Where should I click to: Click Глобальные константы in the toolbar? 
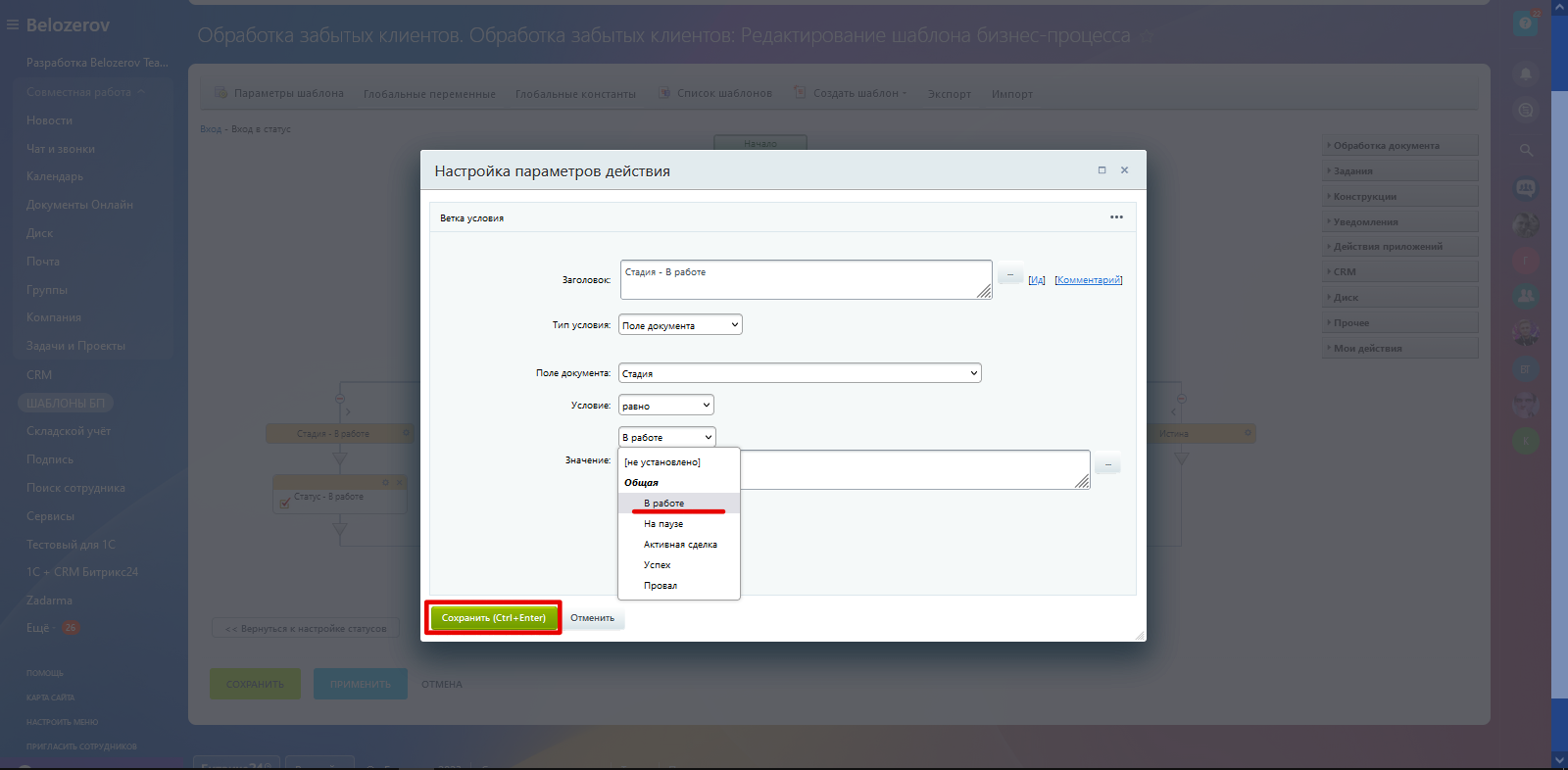tap(575, 94)
